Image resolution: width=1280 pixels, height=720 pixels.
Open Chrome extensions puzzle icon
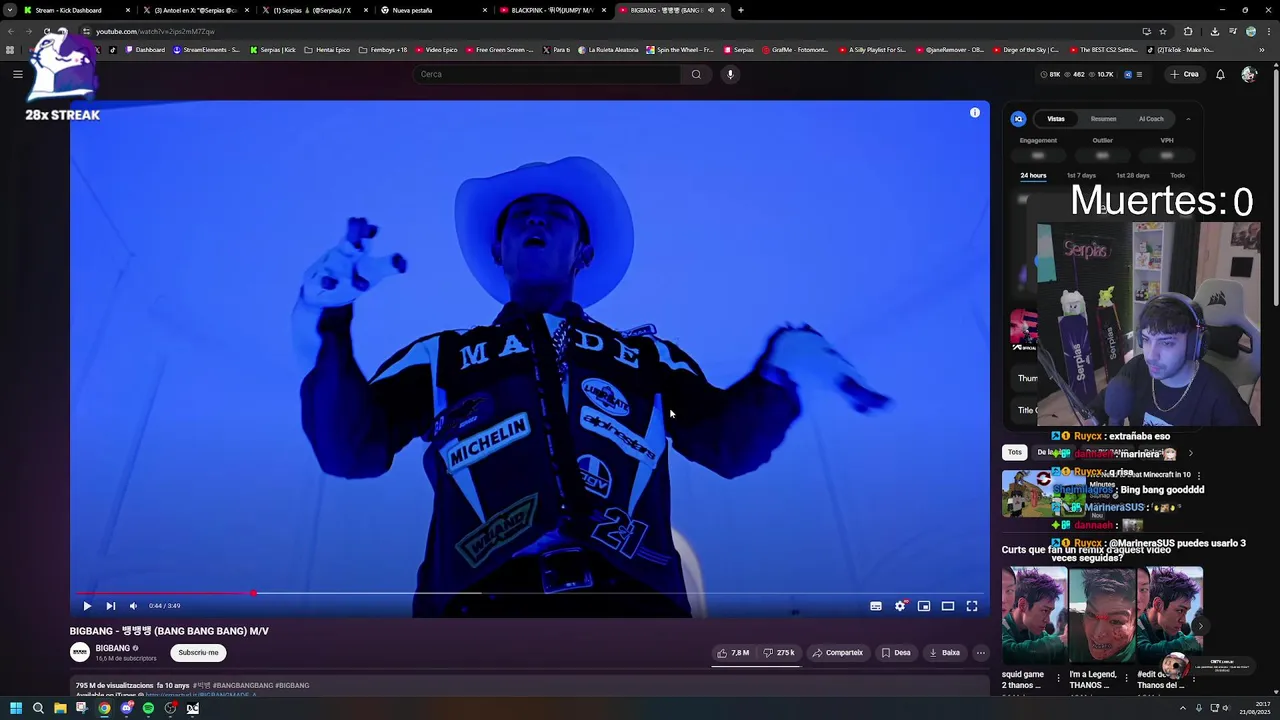(x=1188, y=31)
